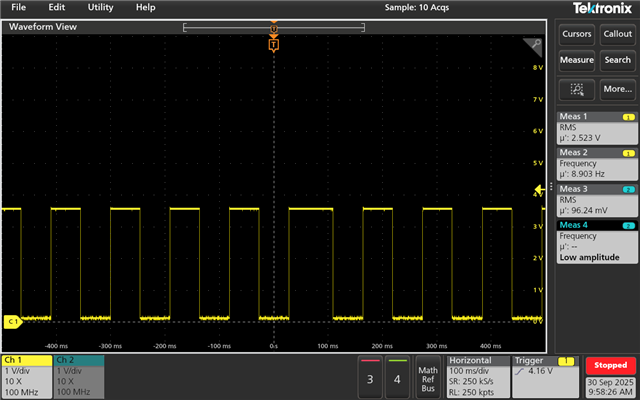Open the Meas 2 Frequency badge
This screenshot has width=640, height=400.
click(x=597, y=164)
